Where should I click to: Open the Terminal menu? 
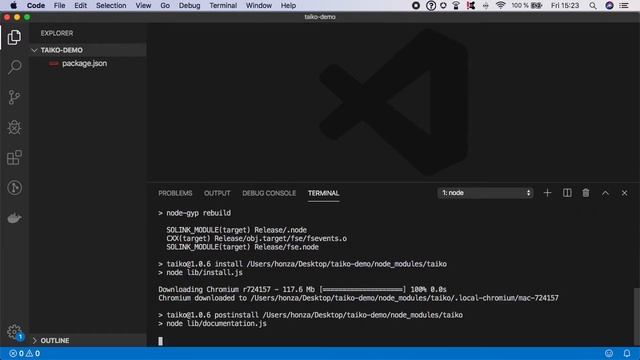click(223, 5)
